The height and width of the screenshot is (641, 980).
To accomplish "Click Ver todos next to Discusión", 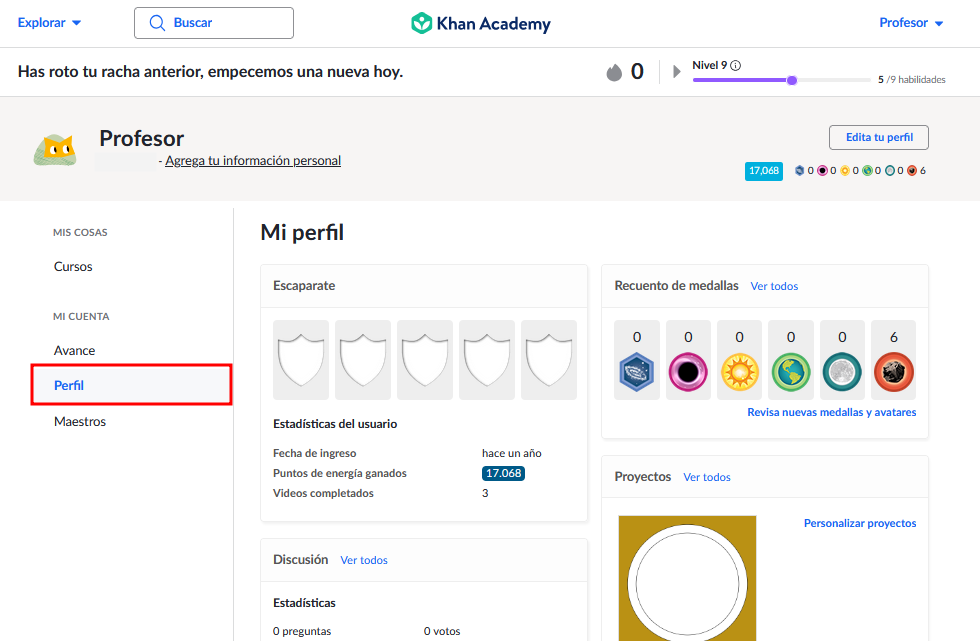I will click(x=364, y=560).
